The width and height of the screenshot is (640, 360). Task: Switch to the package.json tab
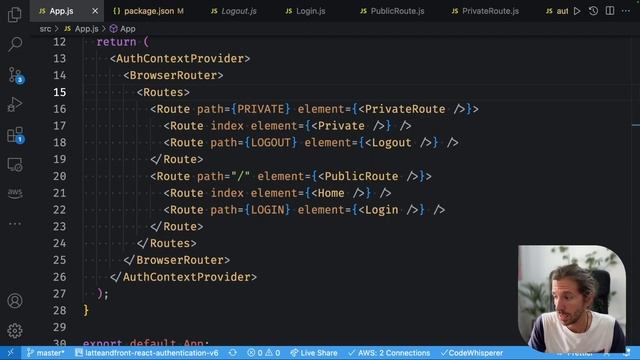pyautogui.click(x=149, y=11)
